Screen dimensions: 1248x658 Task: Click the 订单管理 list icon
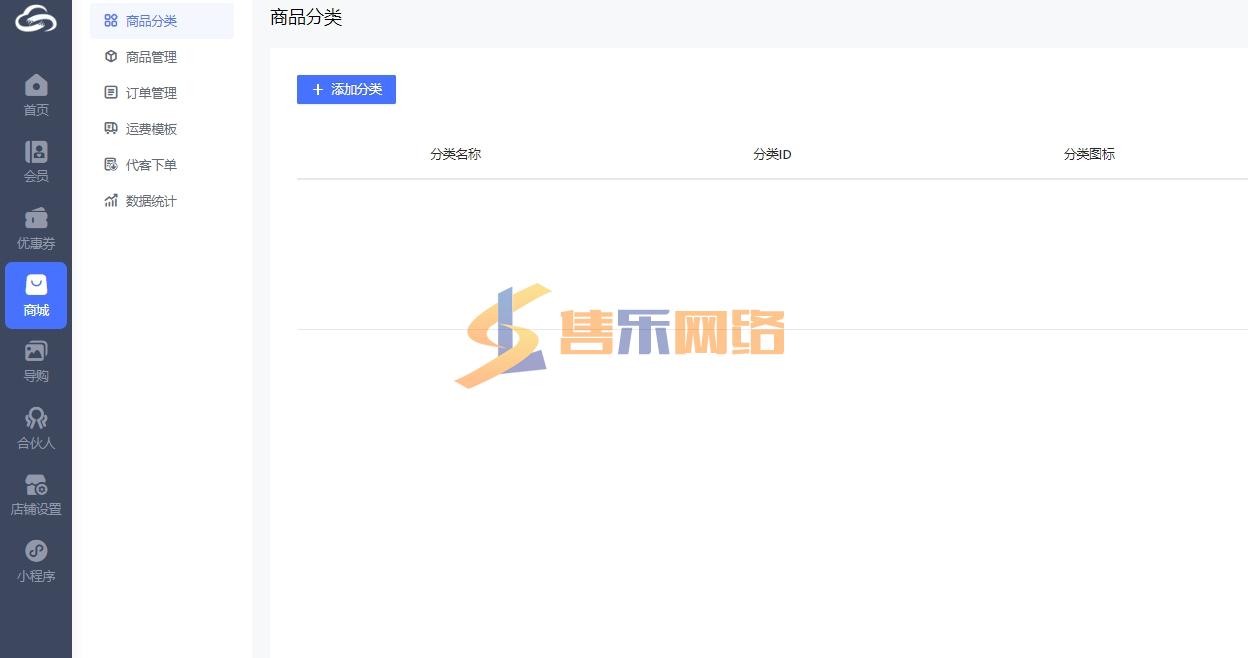point(111,93)
